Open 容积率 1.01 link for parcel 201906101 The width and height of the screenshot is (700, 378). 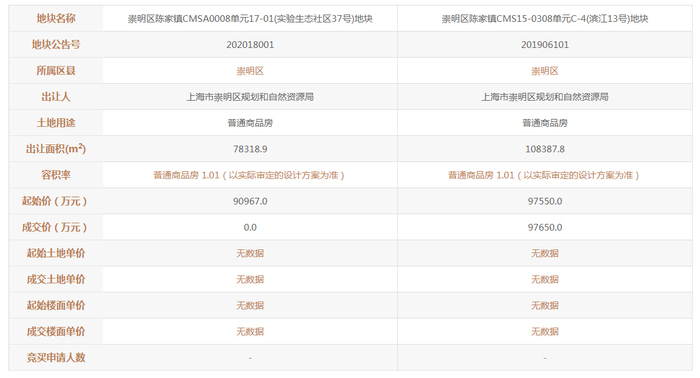[544, 175]
